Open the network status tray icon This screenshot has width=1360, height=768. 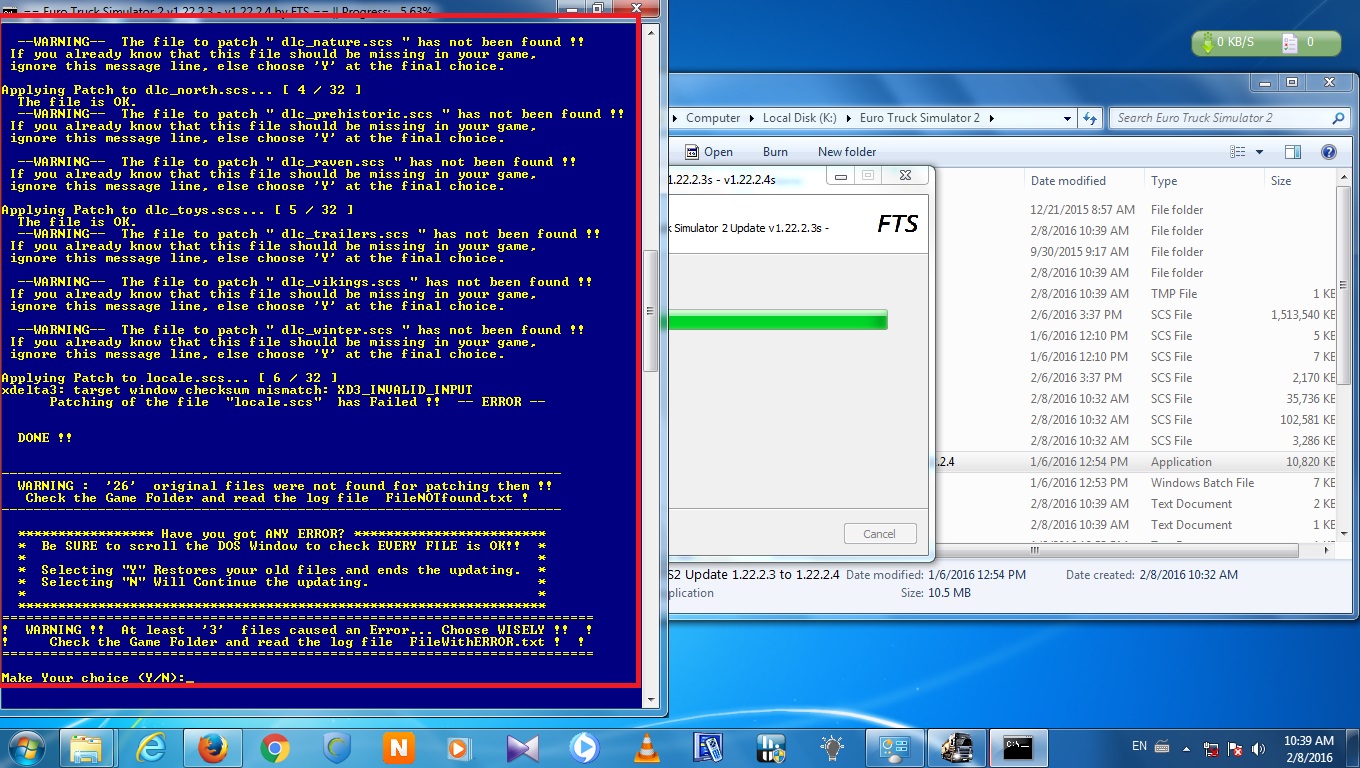point(1211,748)
